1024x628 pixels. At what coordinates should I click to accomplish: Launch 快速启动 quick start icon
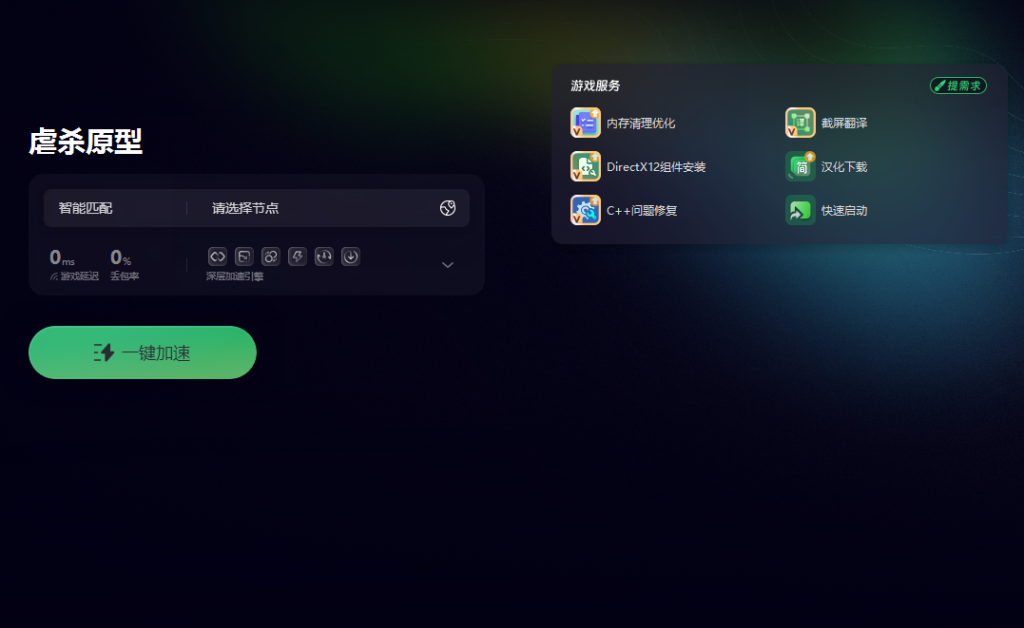[x=800, y=210]
